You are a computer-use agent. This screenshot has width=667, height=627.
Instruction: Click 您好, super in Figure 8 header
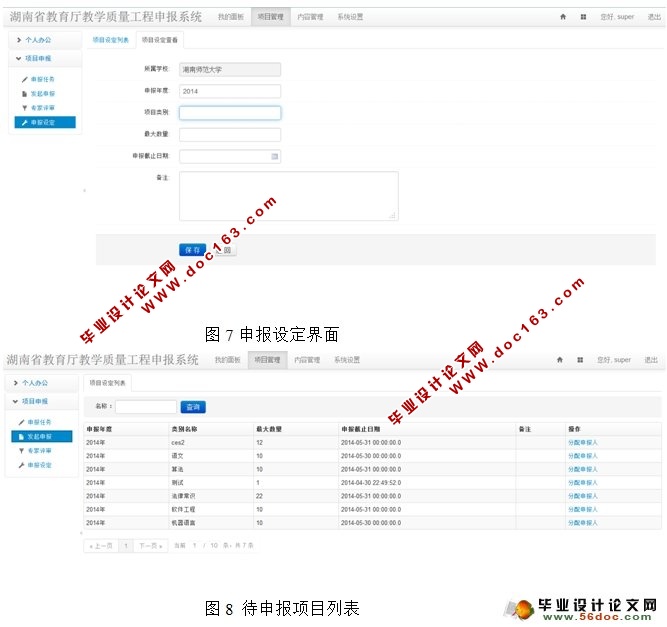[x=614, y=360]
